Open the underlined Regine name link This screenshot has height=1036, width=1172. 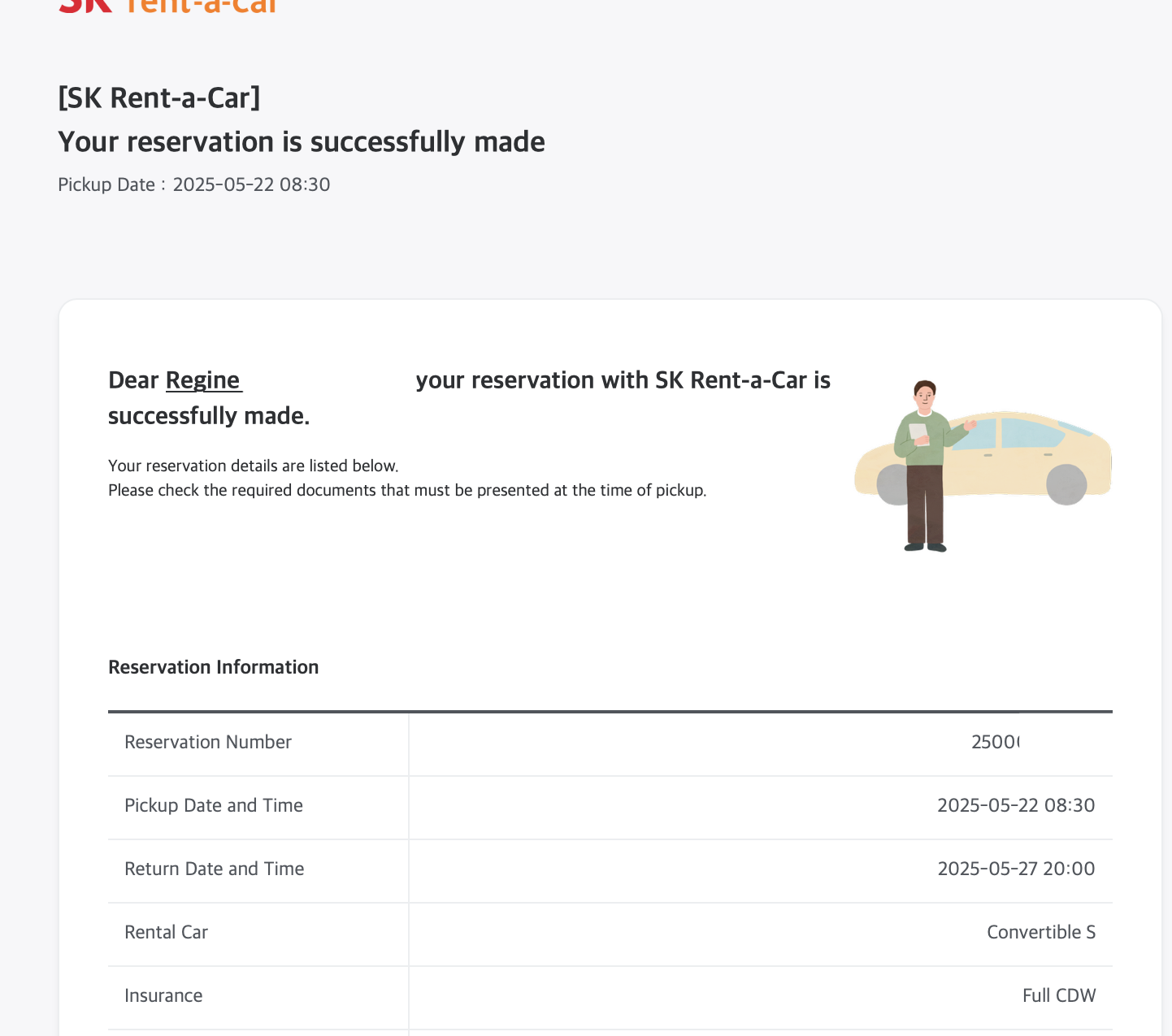coord(203,380)
